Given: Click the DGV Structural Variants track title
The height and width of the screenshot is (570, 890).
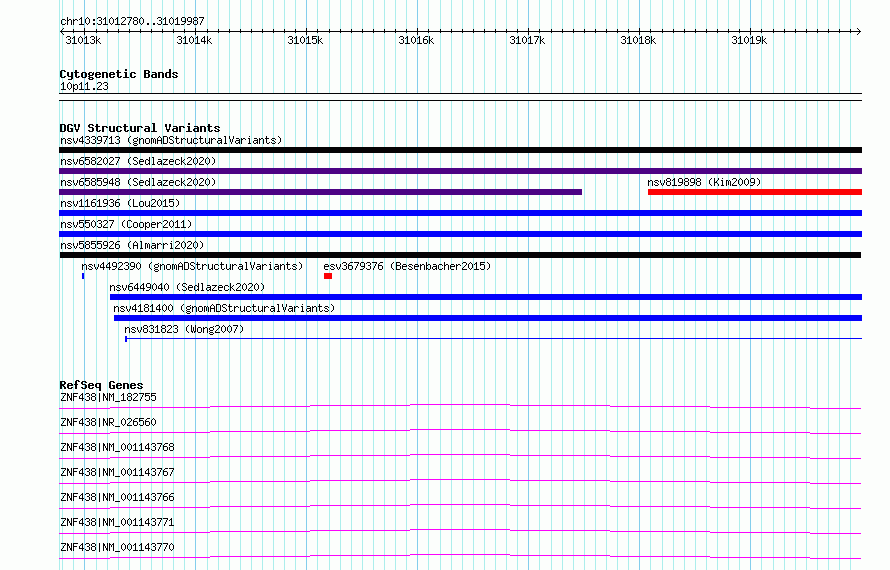Looking at the screenshot, I should tap(140, 128).
